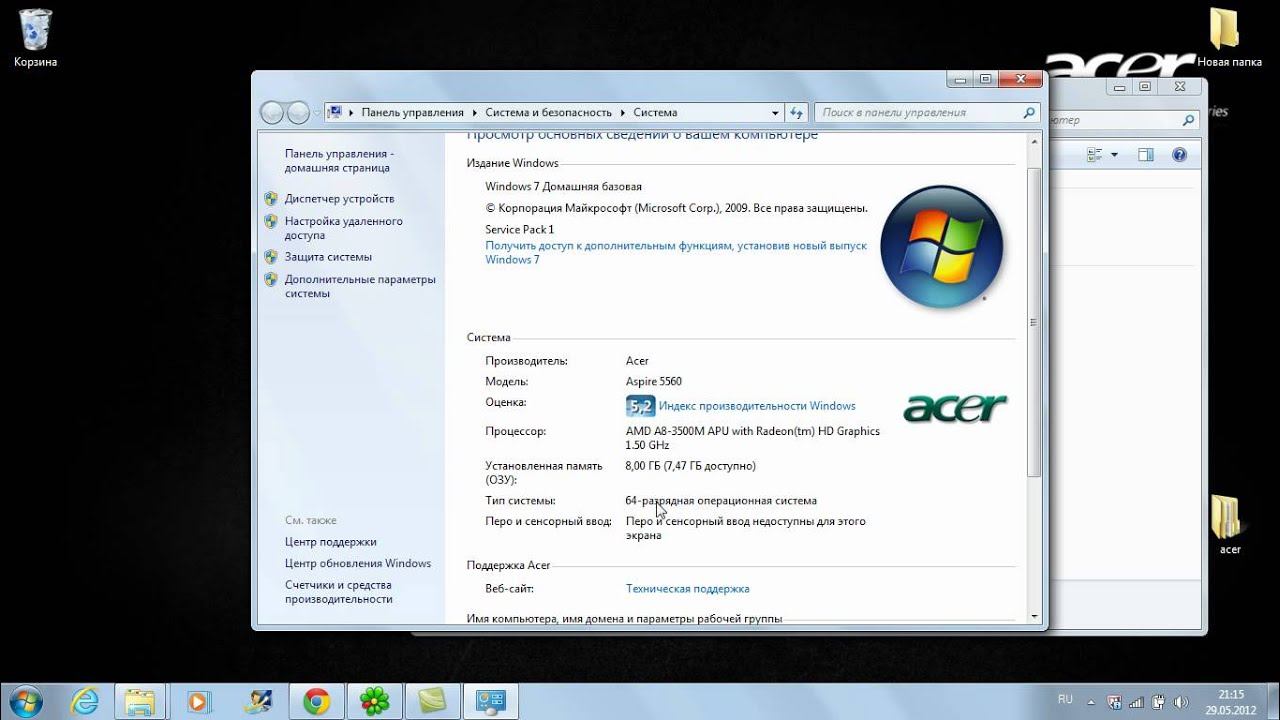The height and width of the screenshot is (720, 1280).
Task: Click the help icon in background Explorer window
Action: click(x=1179, y=155)
